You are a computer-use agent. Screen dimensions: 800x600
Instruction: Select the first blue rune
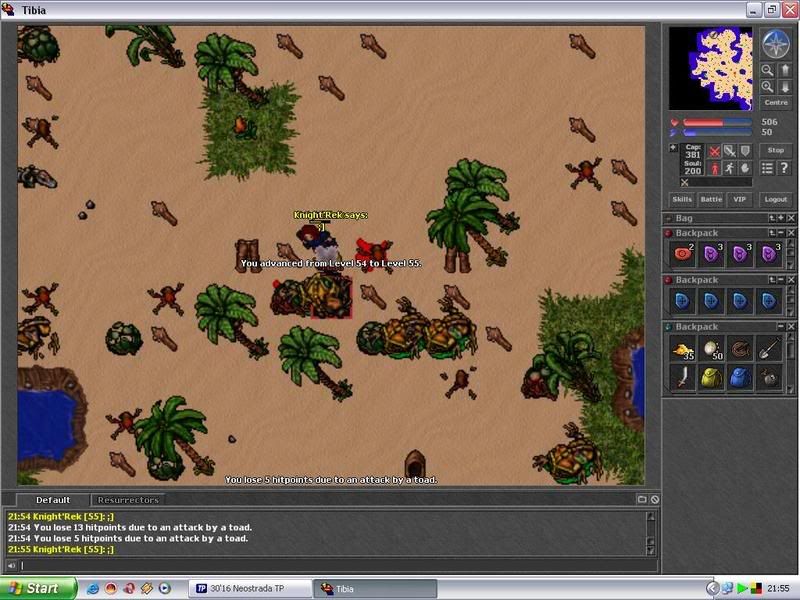[683, 301]
